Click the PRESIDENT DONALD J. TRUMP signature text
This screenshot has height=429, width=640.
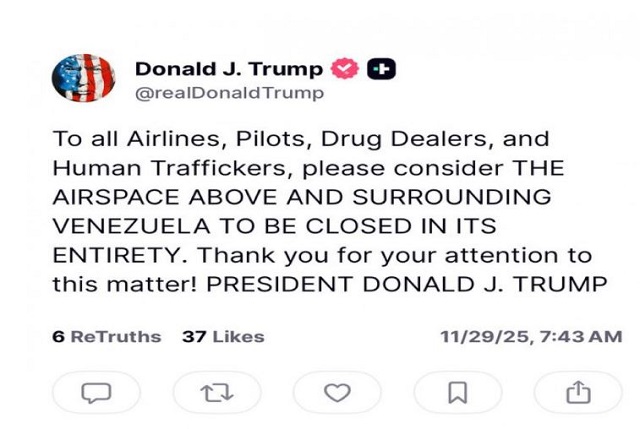(x=405, y=283)
